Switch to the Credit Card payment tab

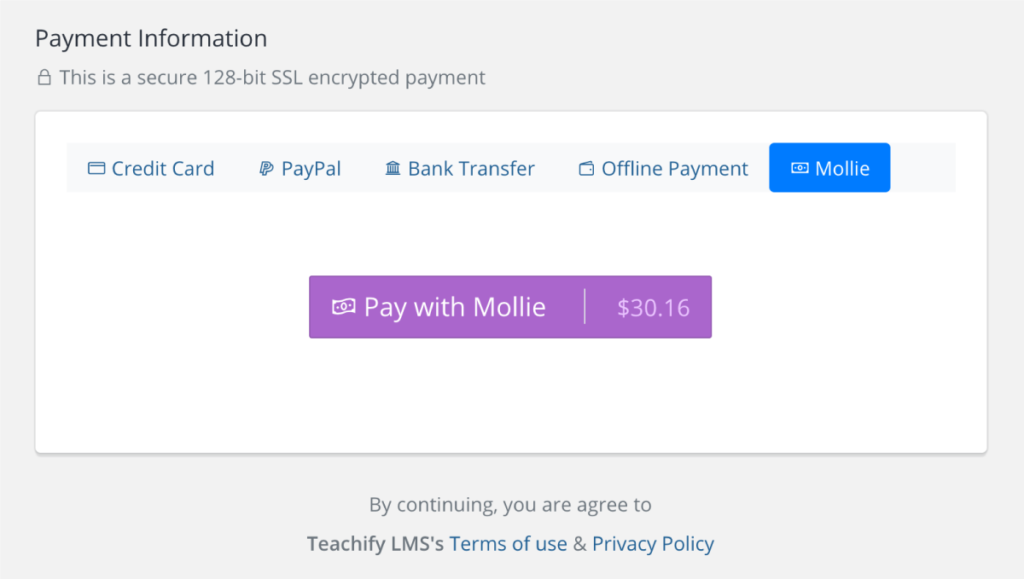click(151, 168)
